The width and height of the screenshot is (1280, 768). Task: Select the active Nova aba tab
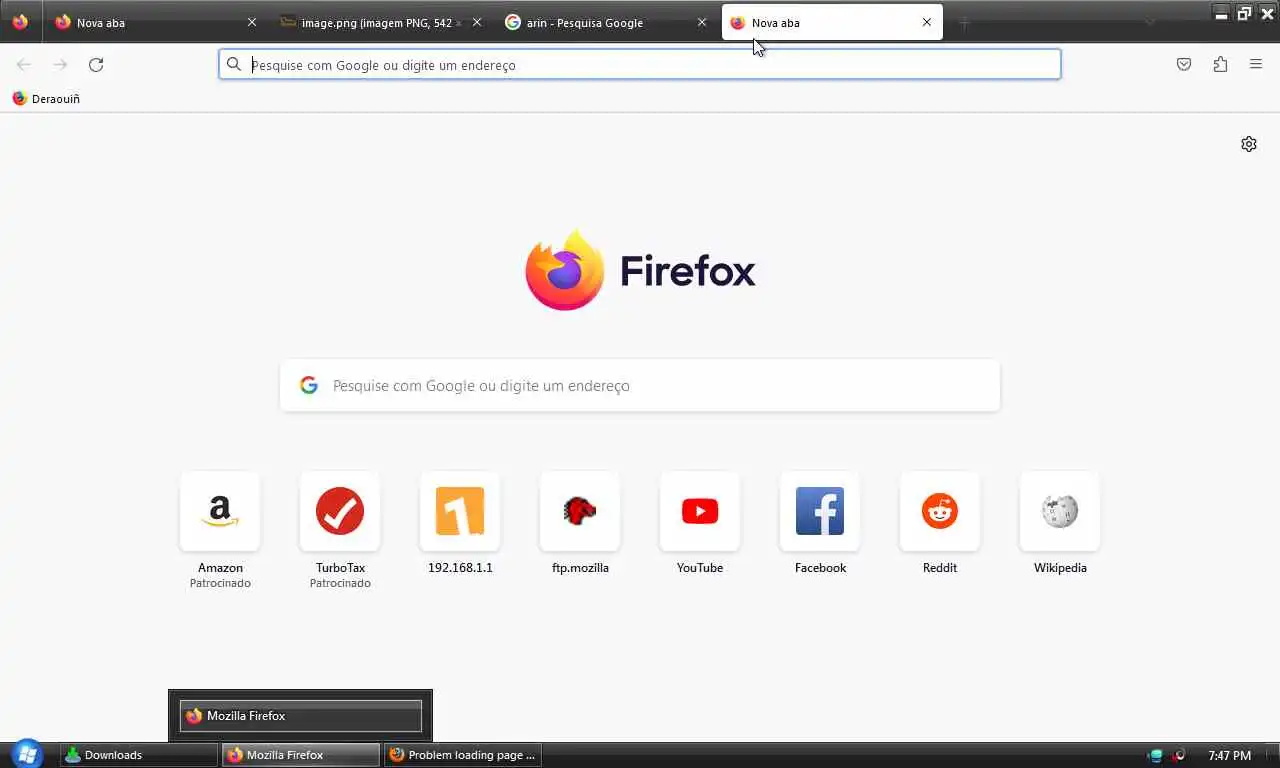point(832,22)
